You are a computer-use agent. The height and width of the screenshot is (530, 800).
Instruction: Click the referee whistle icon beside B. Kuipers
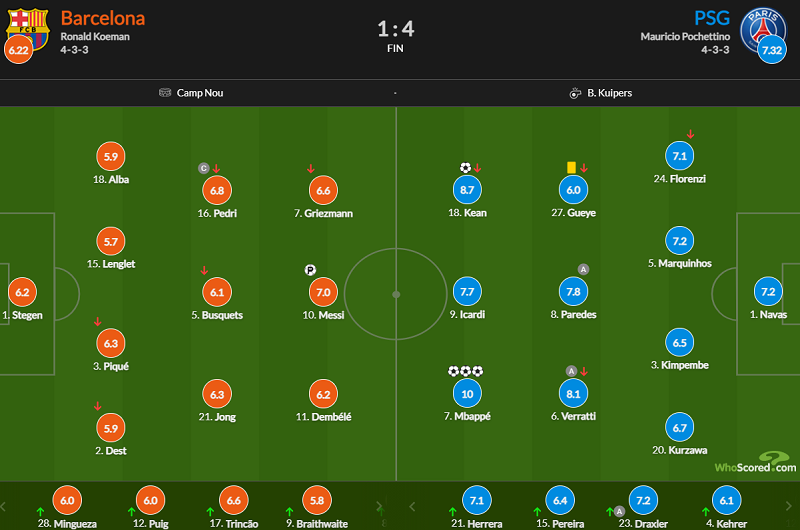pos(575,93)
